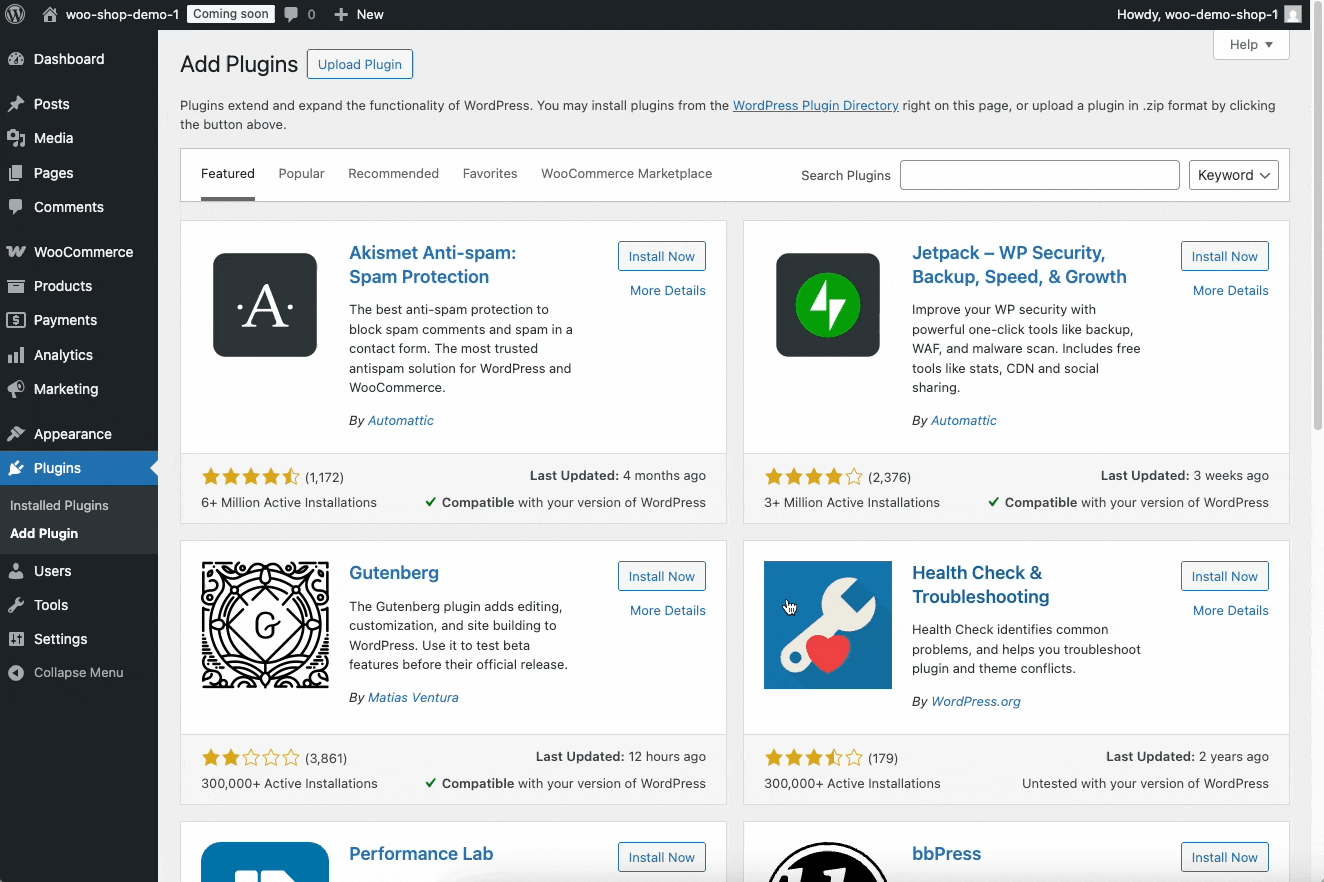Open the New content menu
The image size is (1324, 882).
pyautogui.click(x=358, y=14)
